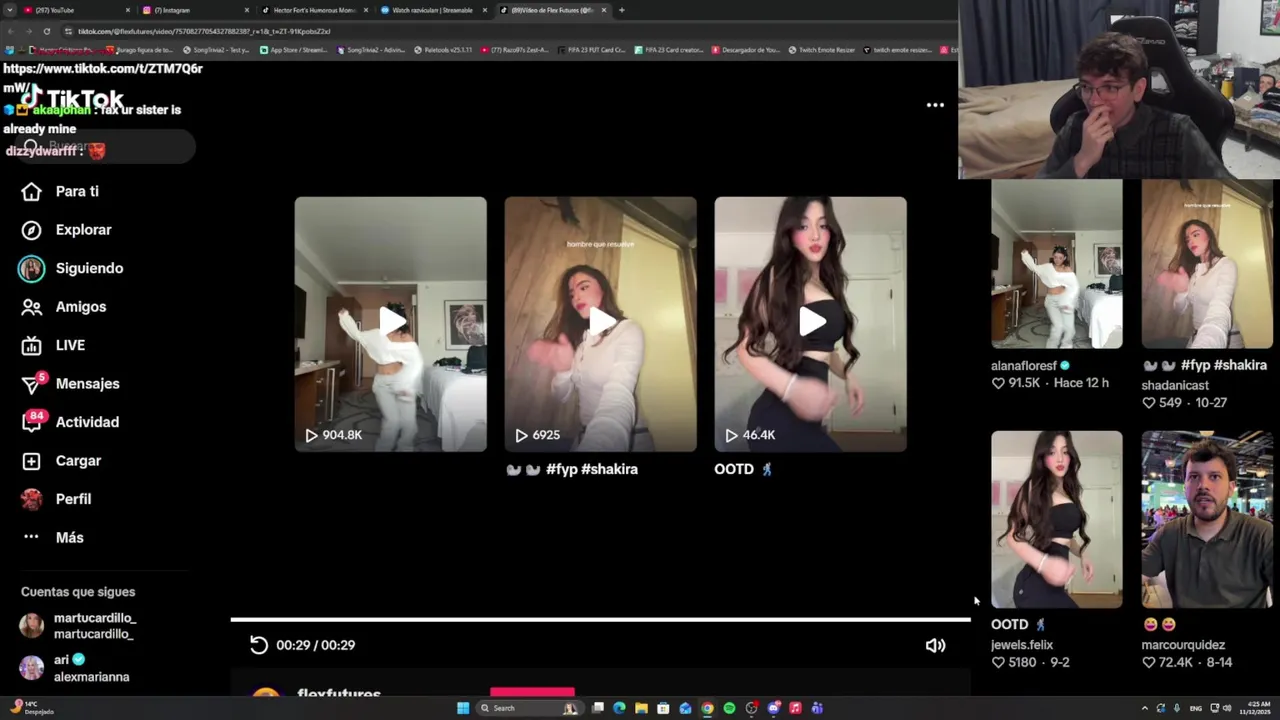The width and height of the screenshot is (1280, 720).
Task: Show hidden system tray icons
Action: click(x=1144, y=708)
